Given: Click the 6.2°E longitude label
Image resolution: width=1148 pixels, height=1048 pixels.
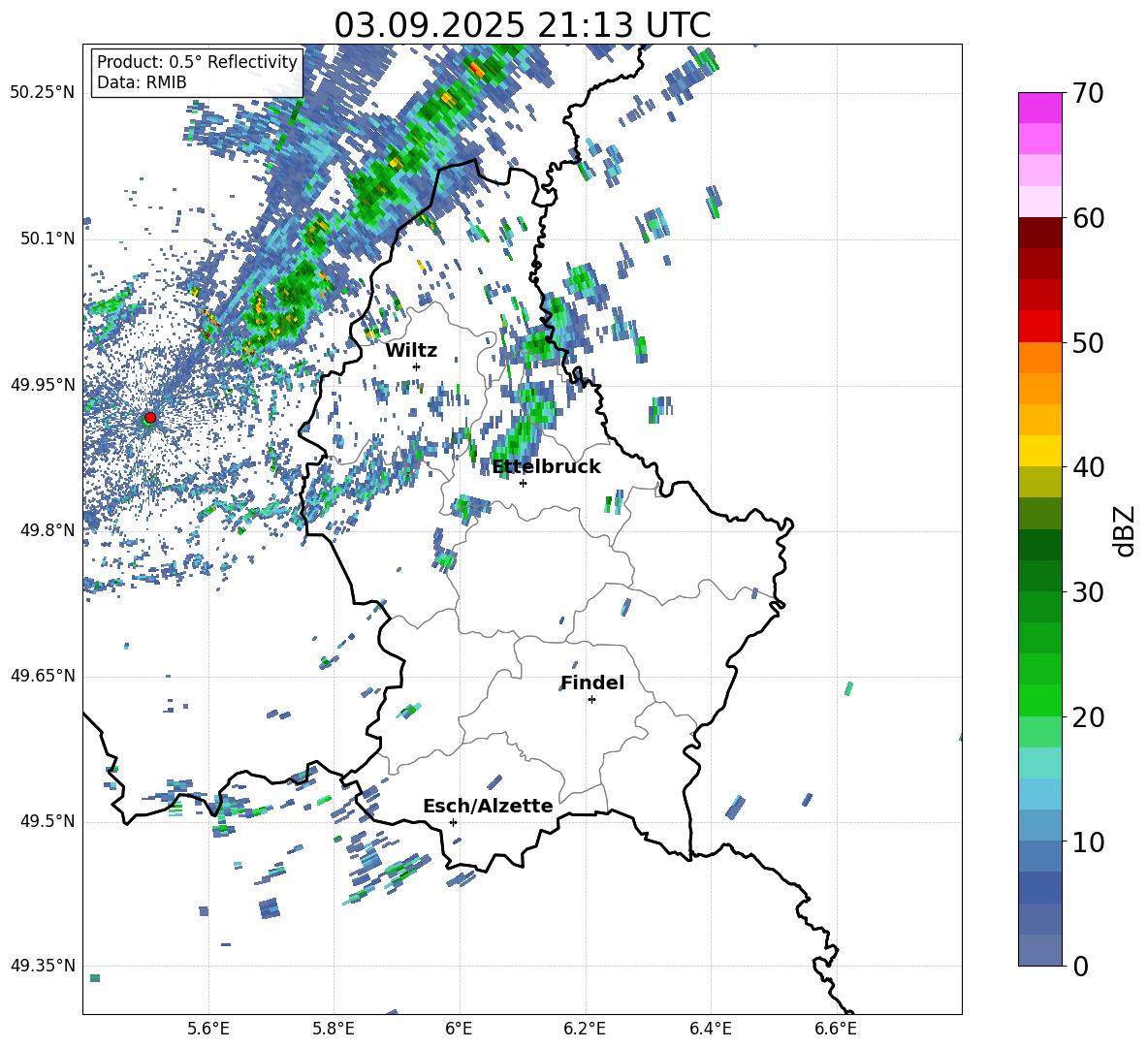Looking at the screenshot, I should (x=585, y=1029).
